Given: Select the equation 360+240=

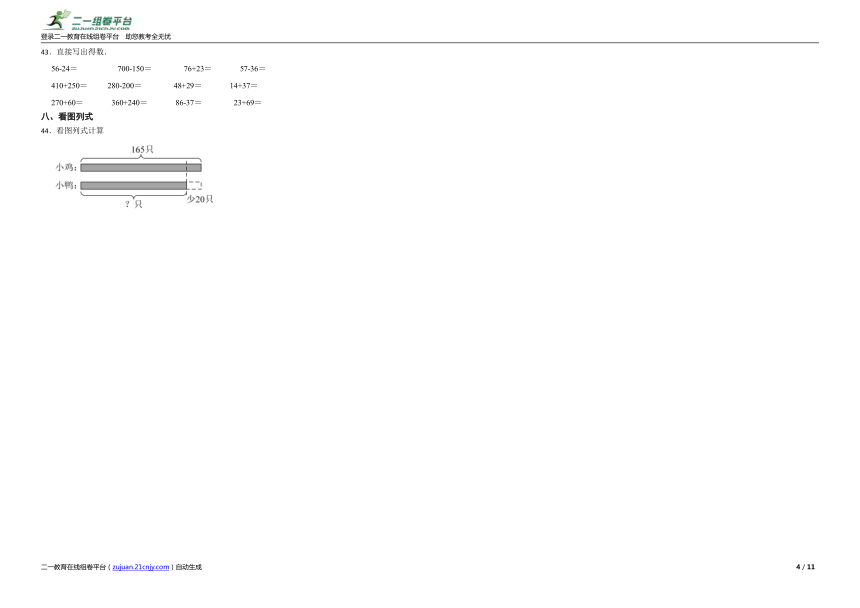Looking at the screenshot, I should (129, 103).
